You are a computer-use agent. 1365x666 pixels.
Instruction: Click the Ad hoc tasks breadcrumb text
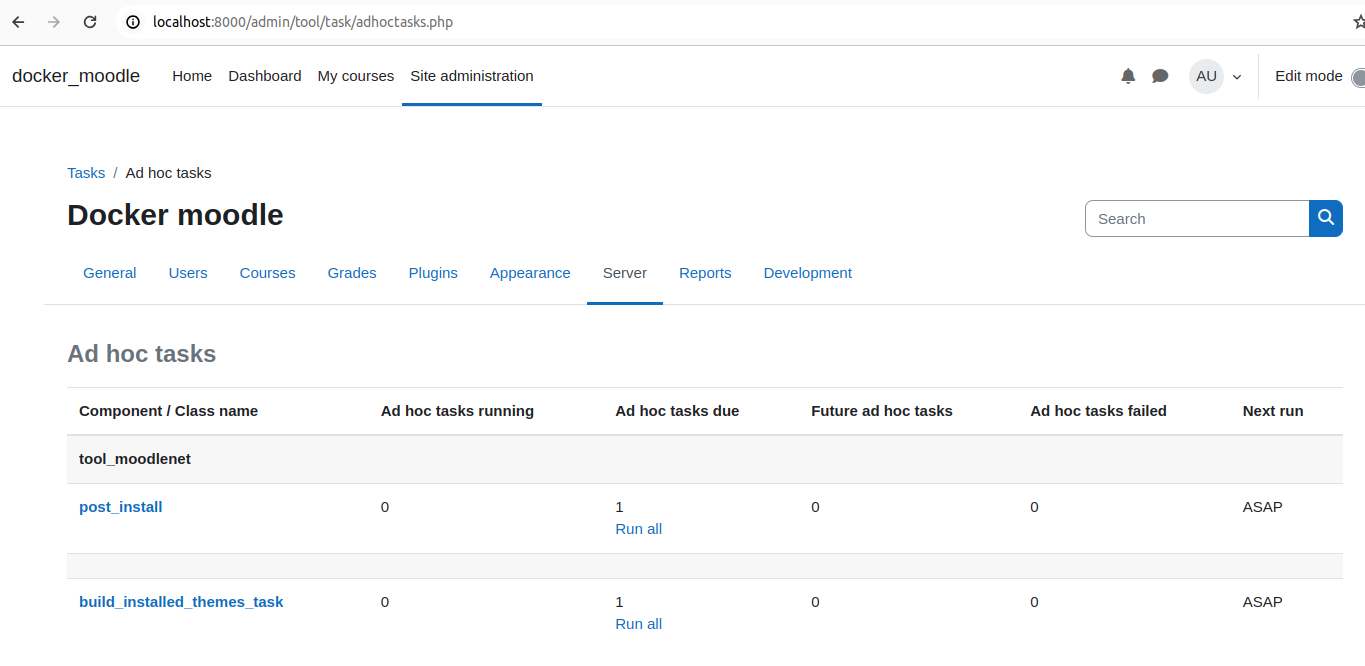pyautogui.click(x=168, y=173)
